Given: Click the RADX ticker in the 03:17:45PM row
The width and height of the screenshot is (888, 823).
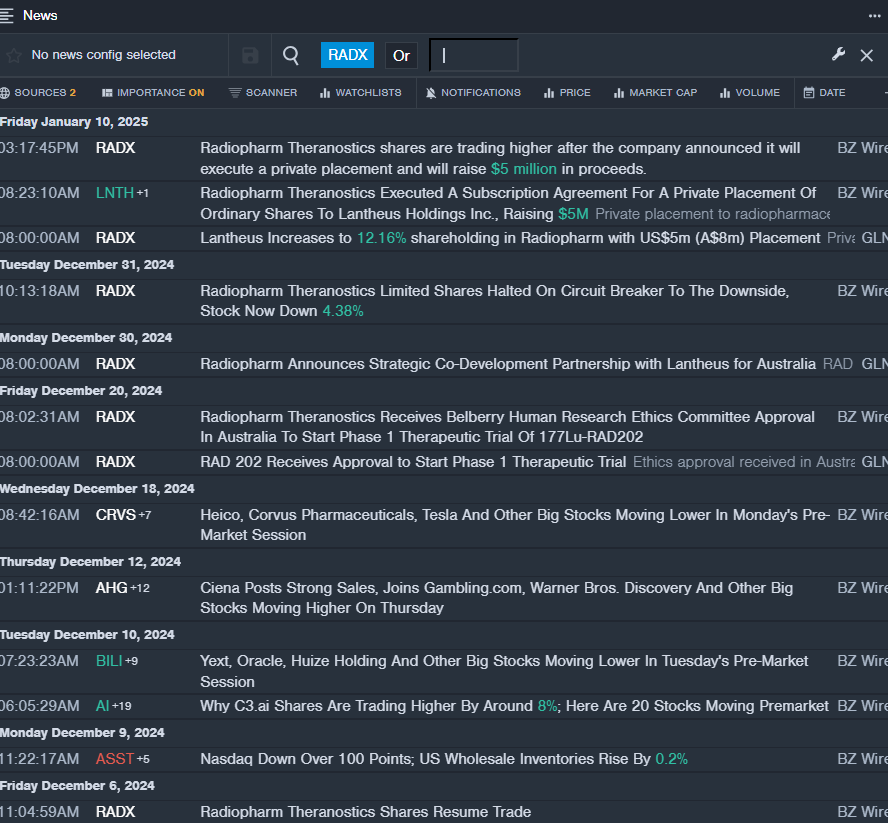Looking at the screenshot, I should 116,148.
